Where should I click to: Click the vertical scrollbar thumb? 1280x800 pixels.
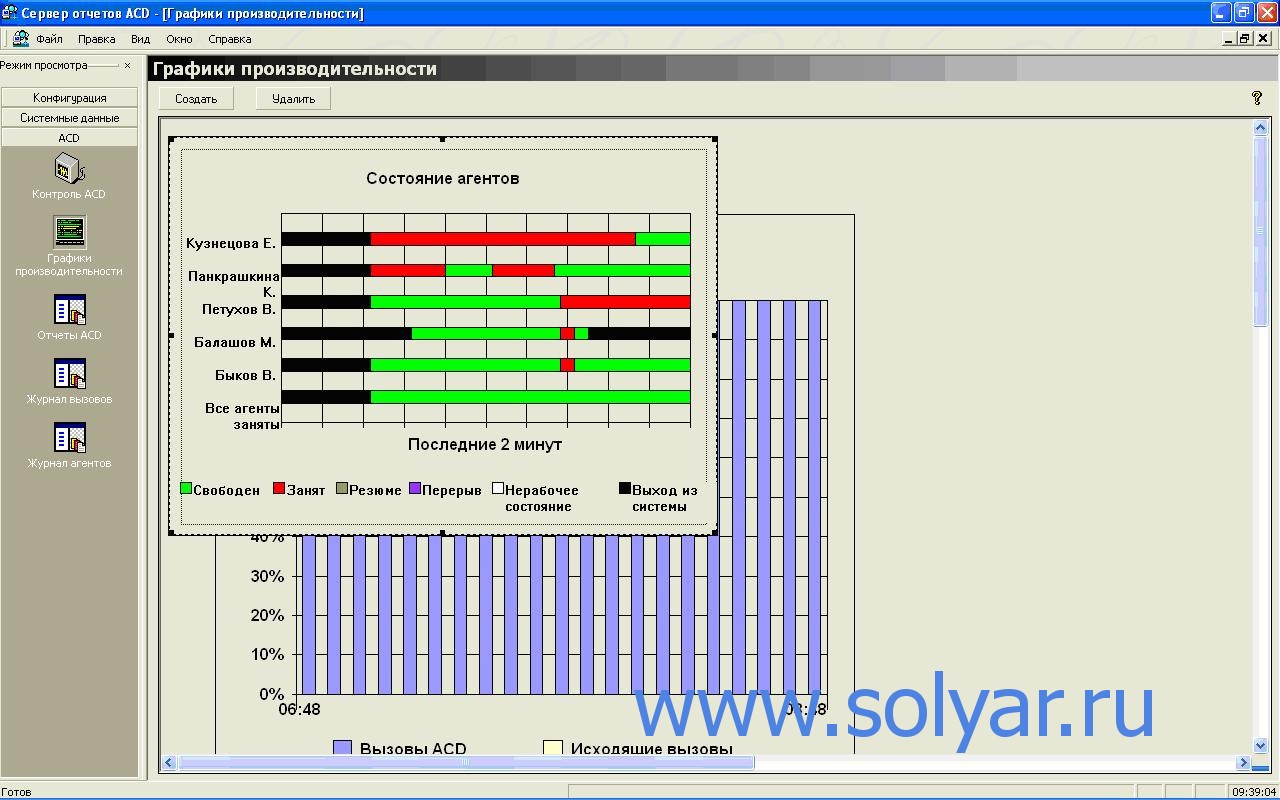[x=1260, y=231]
